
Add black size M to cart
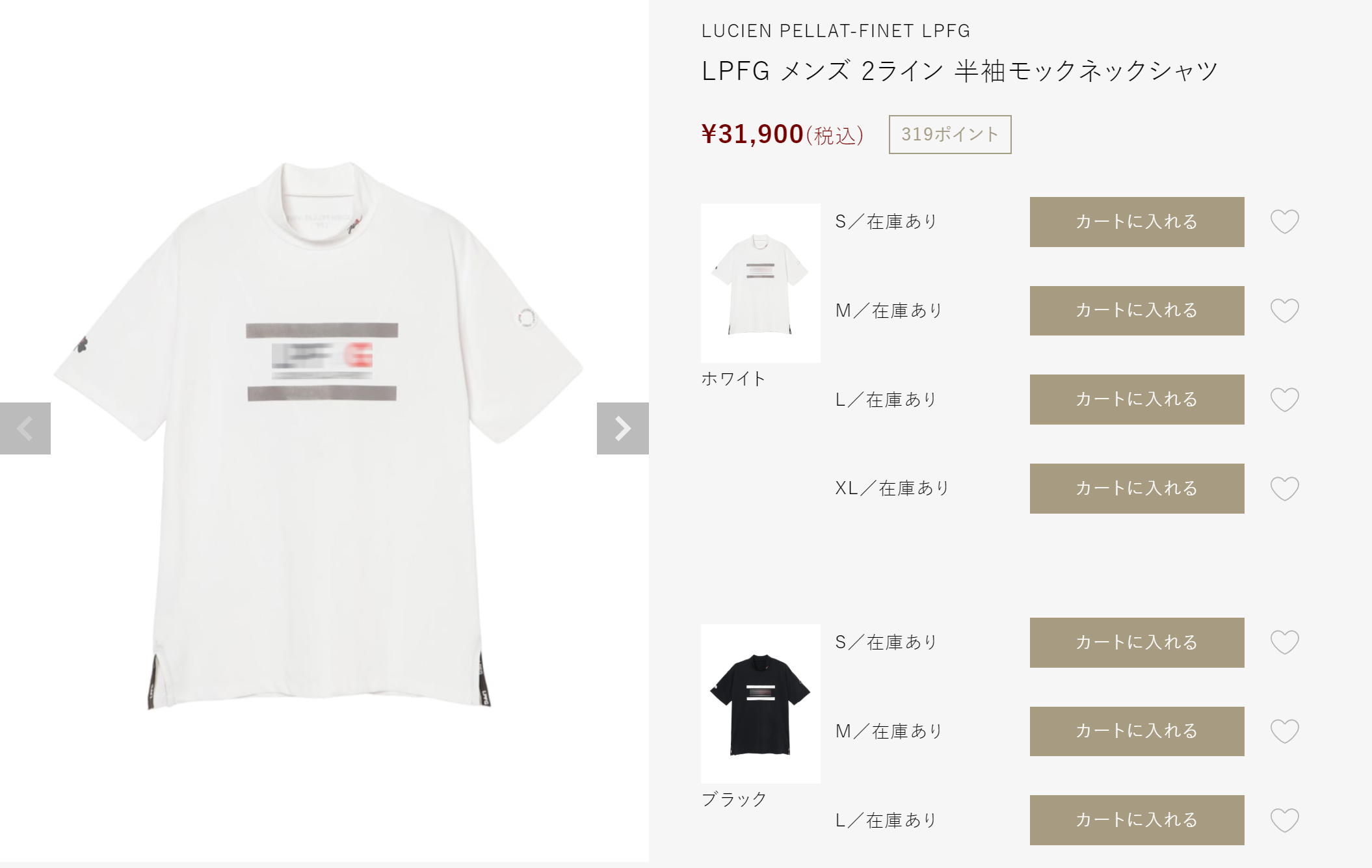coord(1137,731)
